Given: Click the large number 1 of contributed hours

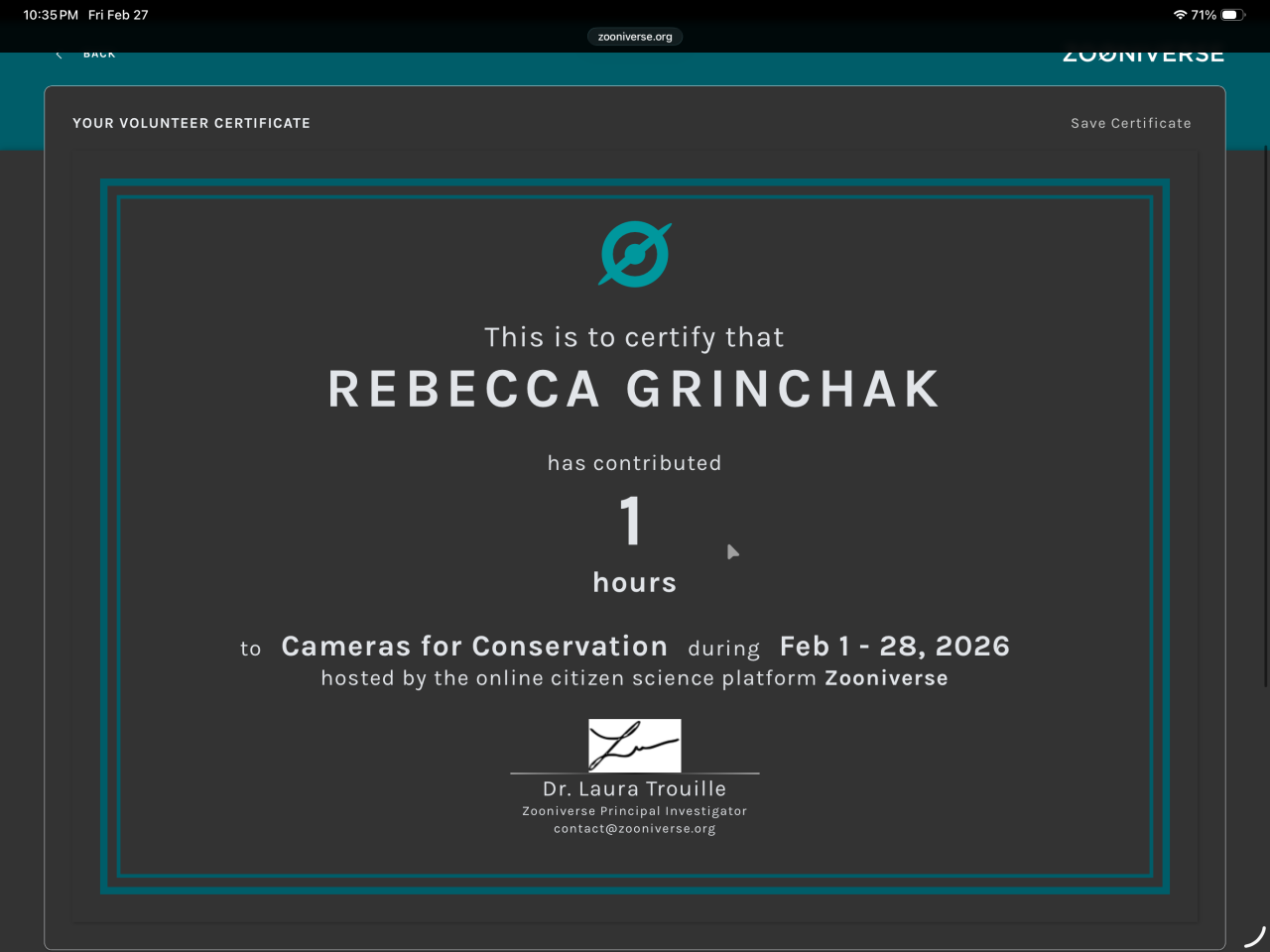Looking at the screenshot, I should [631, 521].
